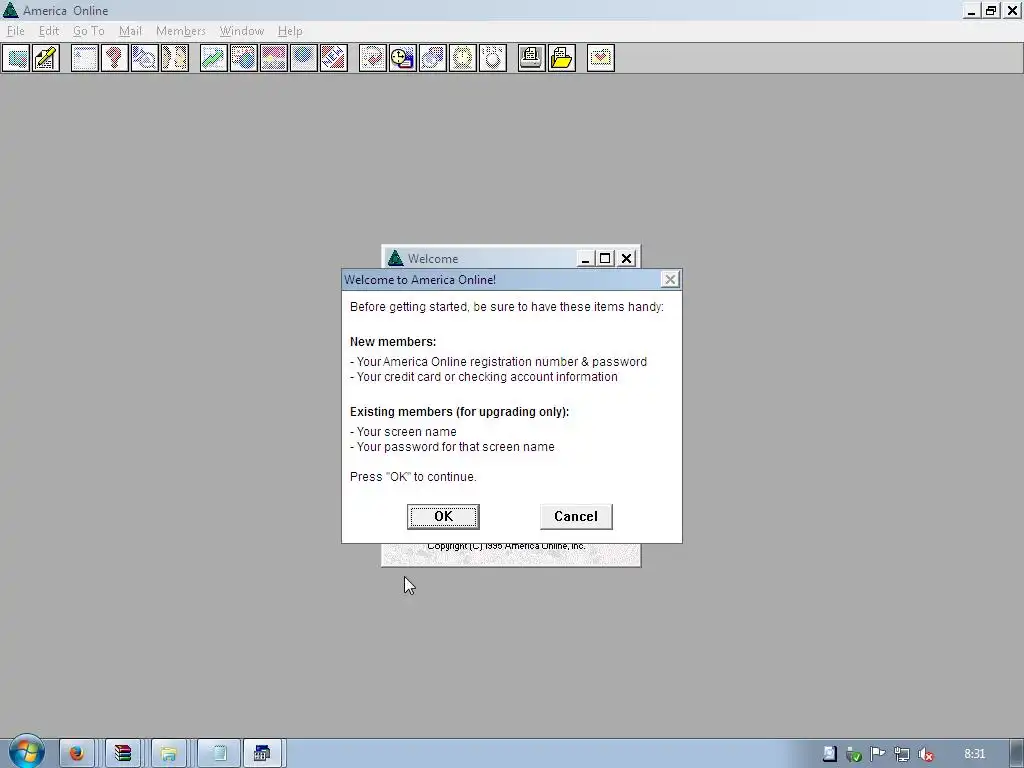Screen dimensions: 1024x768
Task: Open today's news globe icon
Action: [x=244, y=58]
